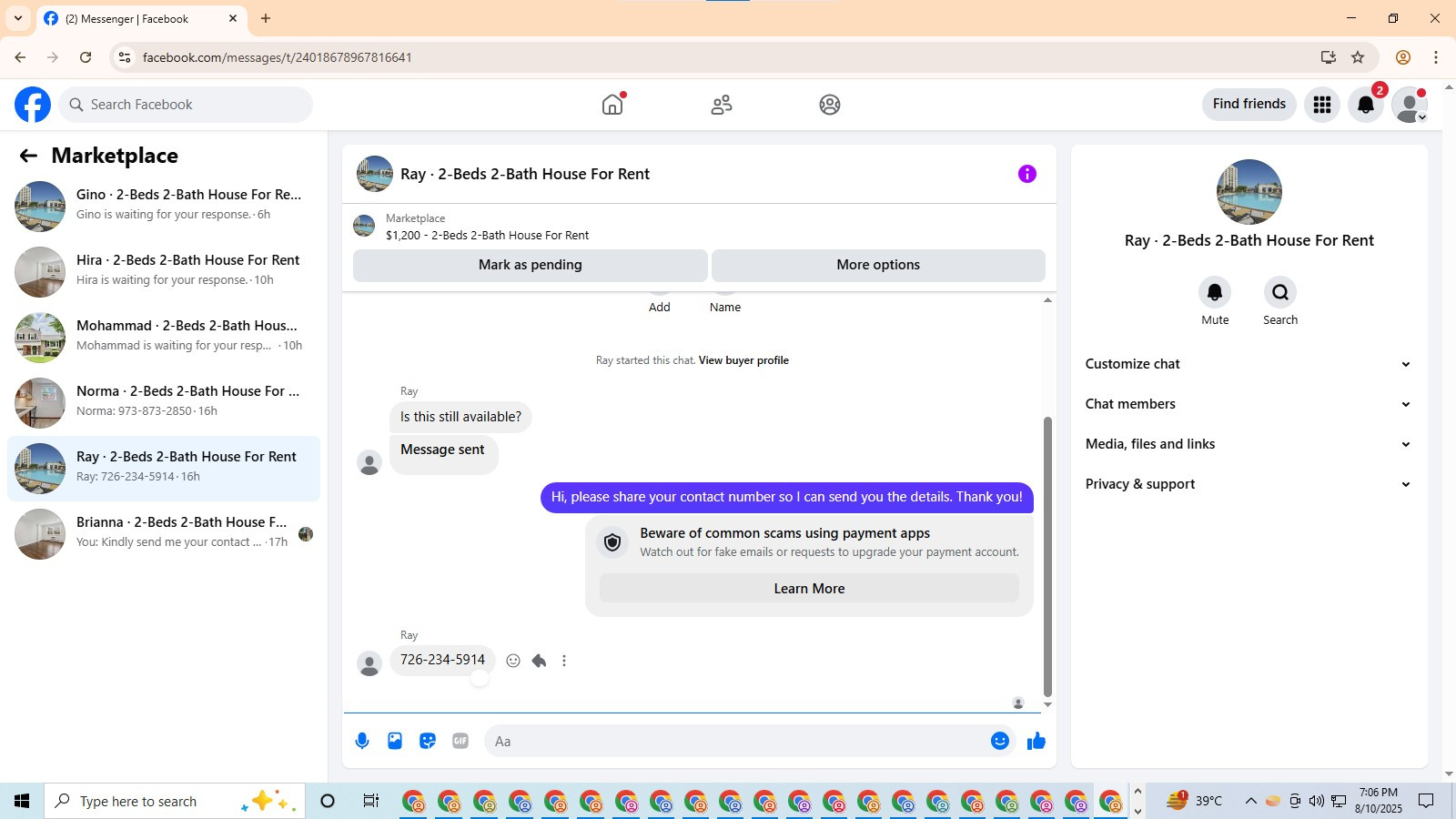Open notifications bell with 2 alerts
1456x819 pixels.
[1366, 105]
